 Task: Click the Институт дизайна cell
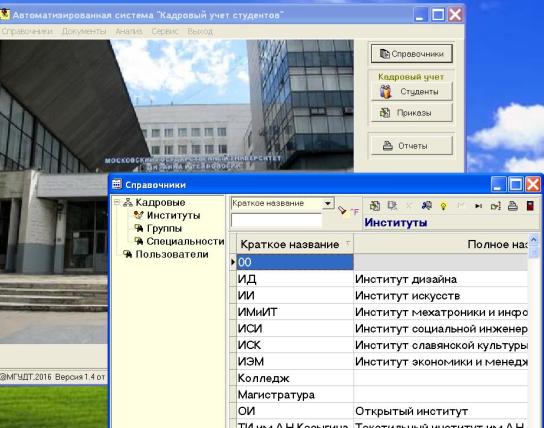coord(441,279)
